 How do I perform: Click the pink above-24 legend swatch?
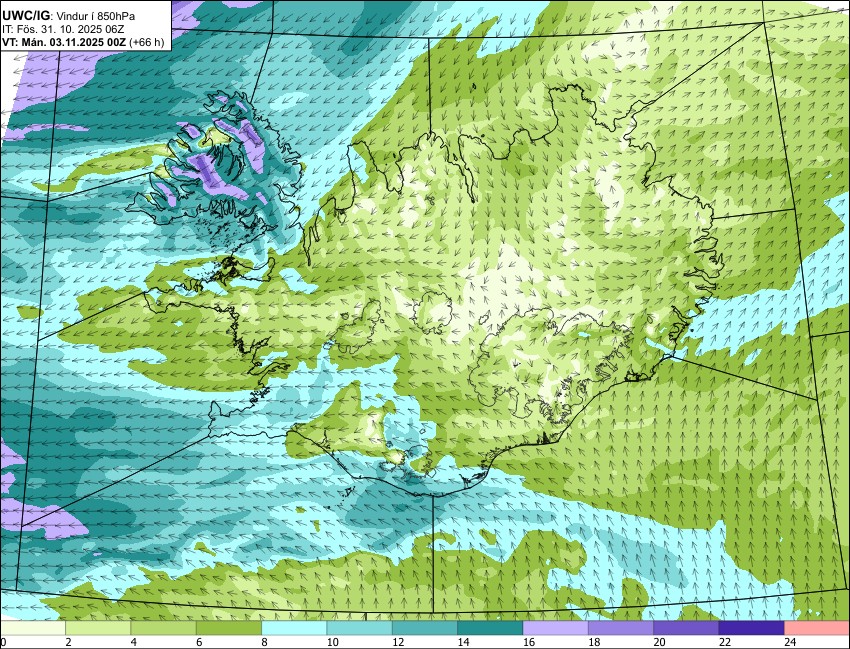pyautogui.click(x=817, y=628)
